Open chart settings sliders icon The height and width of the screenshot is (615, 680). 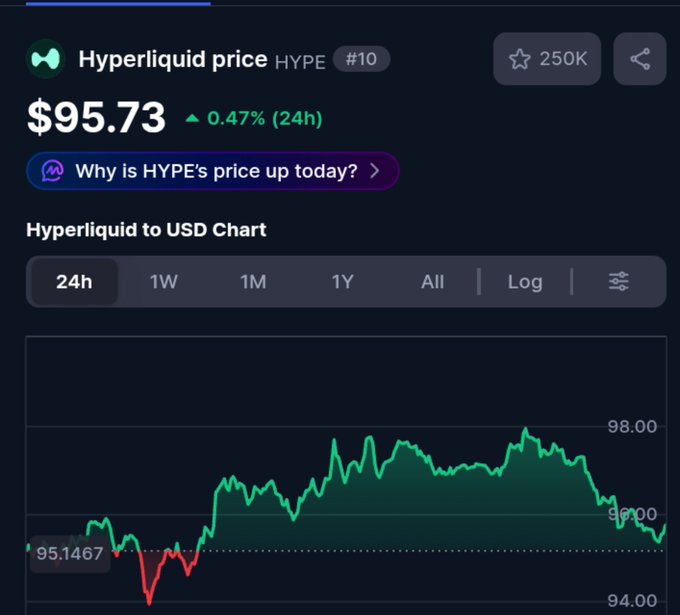click(x=618, y=281)
